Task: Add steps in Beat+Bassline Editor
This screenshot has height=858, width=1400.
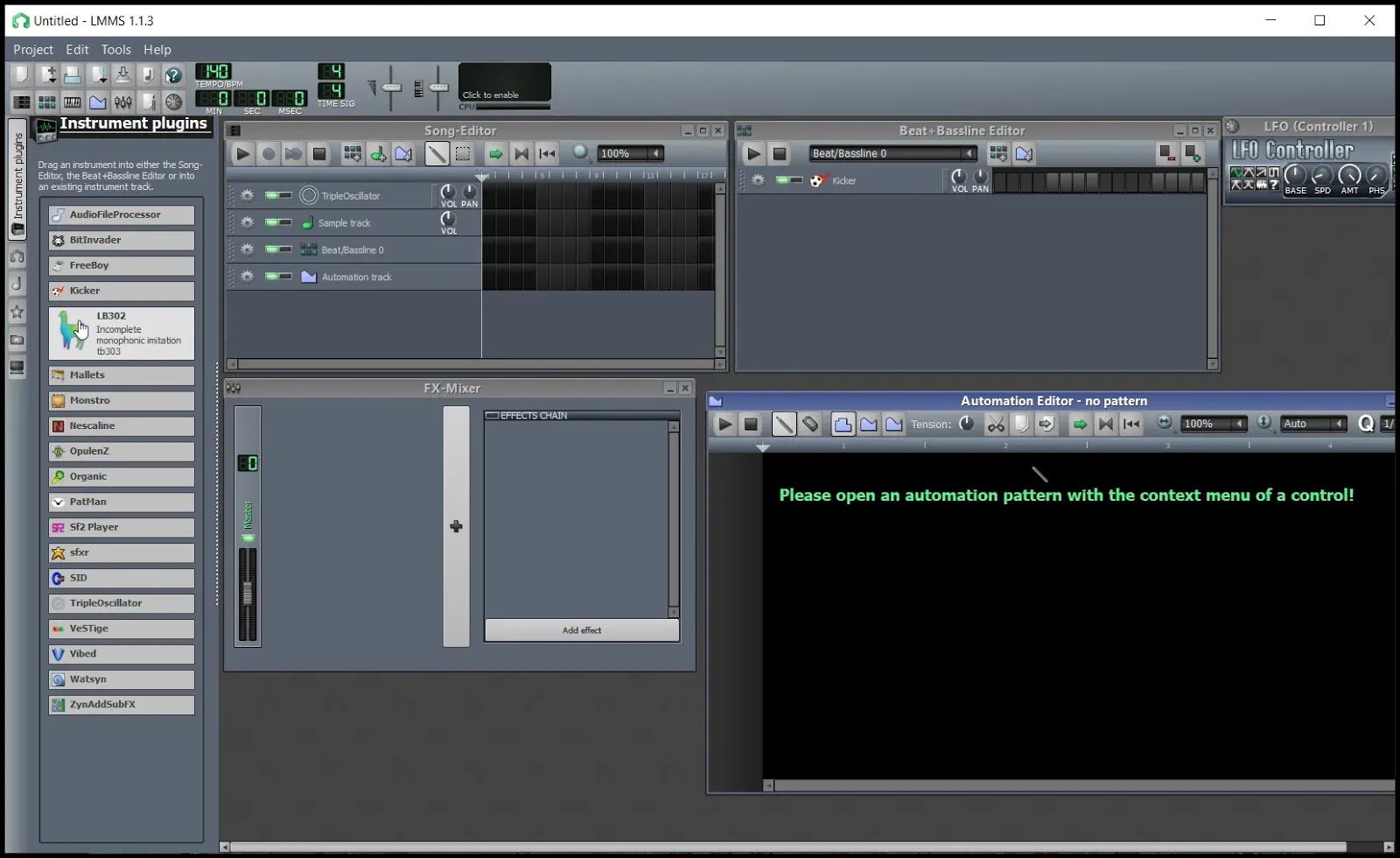Action: [x=1192, y=154]
